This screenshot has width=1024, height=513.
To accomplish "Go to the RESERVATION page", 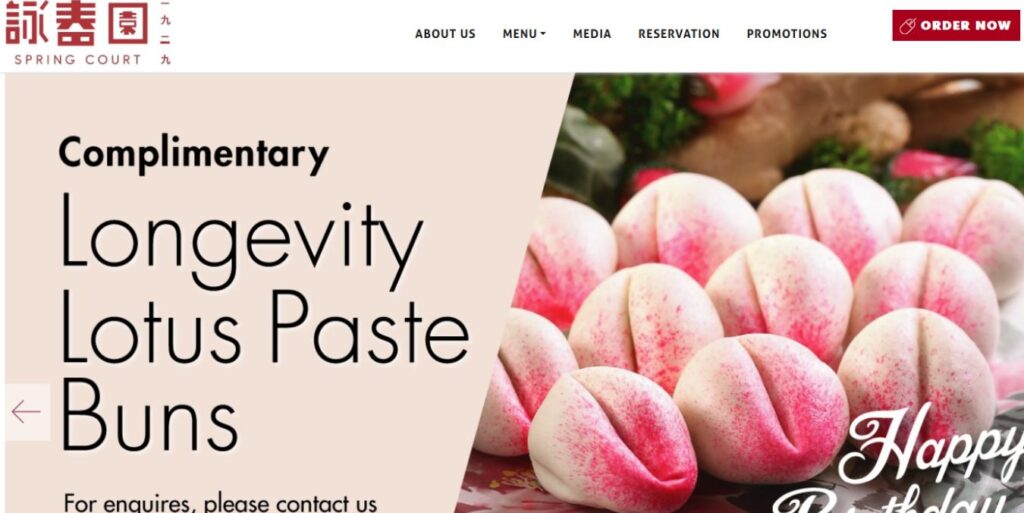I will 679,33.
